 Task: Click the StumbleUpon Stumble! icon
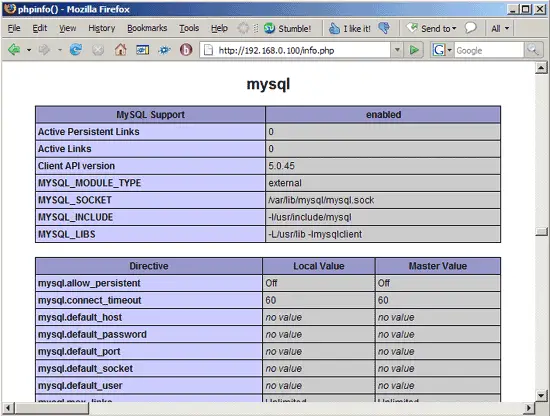[269, 28]
